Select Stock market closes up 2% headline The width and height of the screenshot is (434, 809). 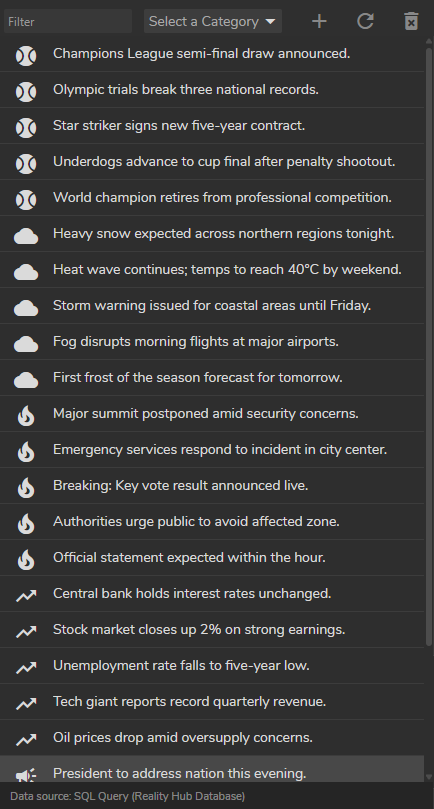(x=212, y=630)
